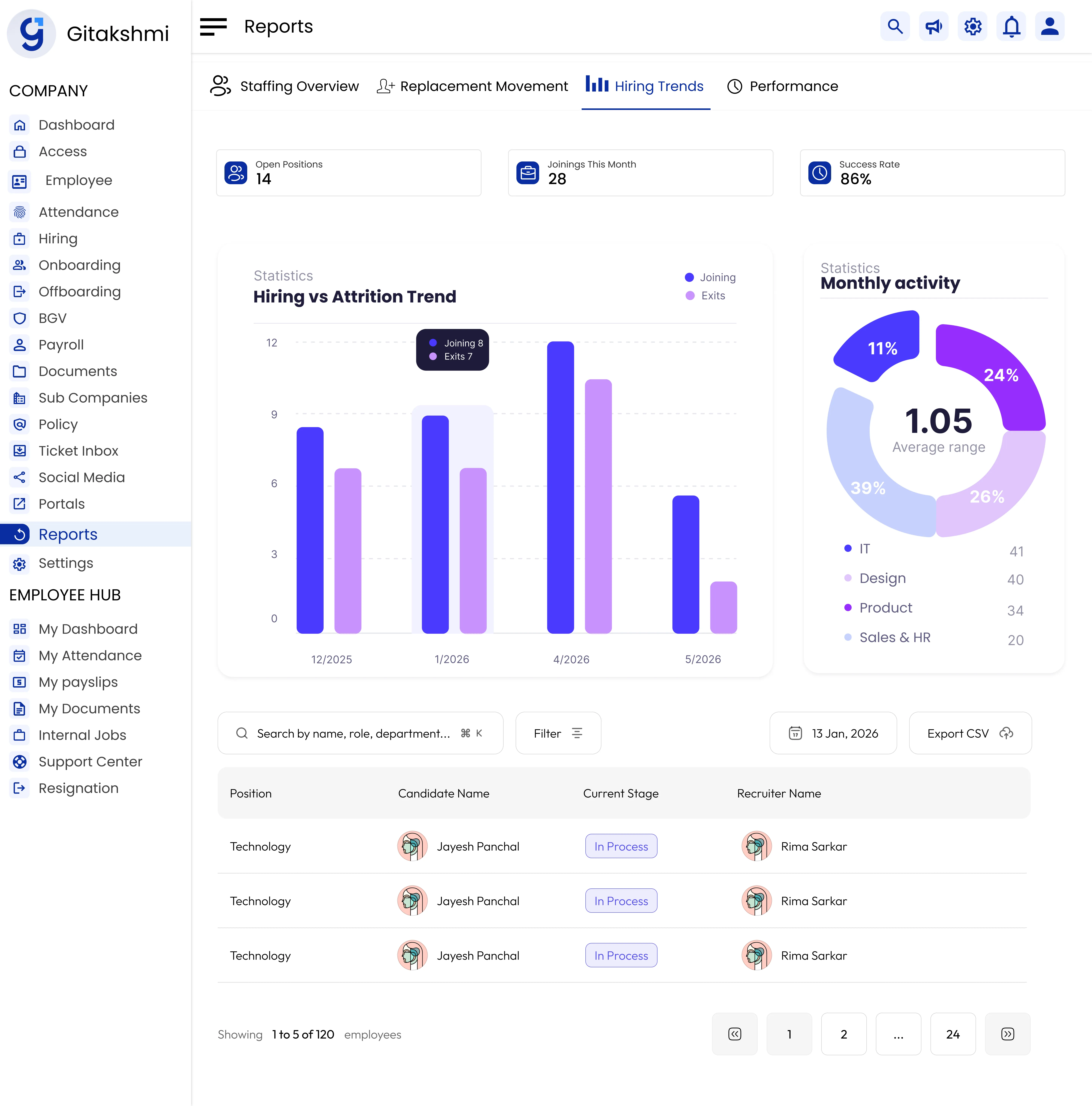Image resolution: width=1092 pixels, height=1106 pixels.
Task: Click the Sub Companies building icon
Action: click(x=20, y=398)
